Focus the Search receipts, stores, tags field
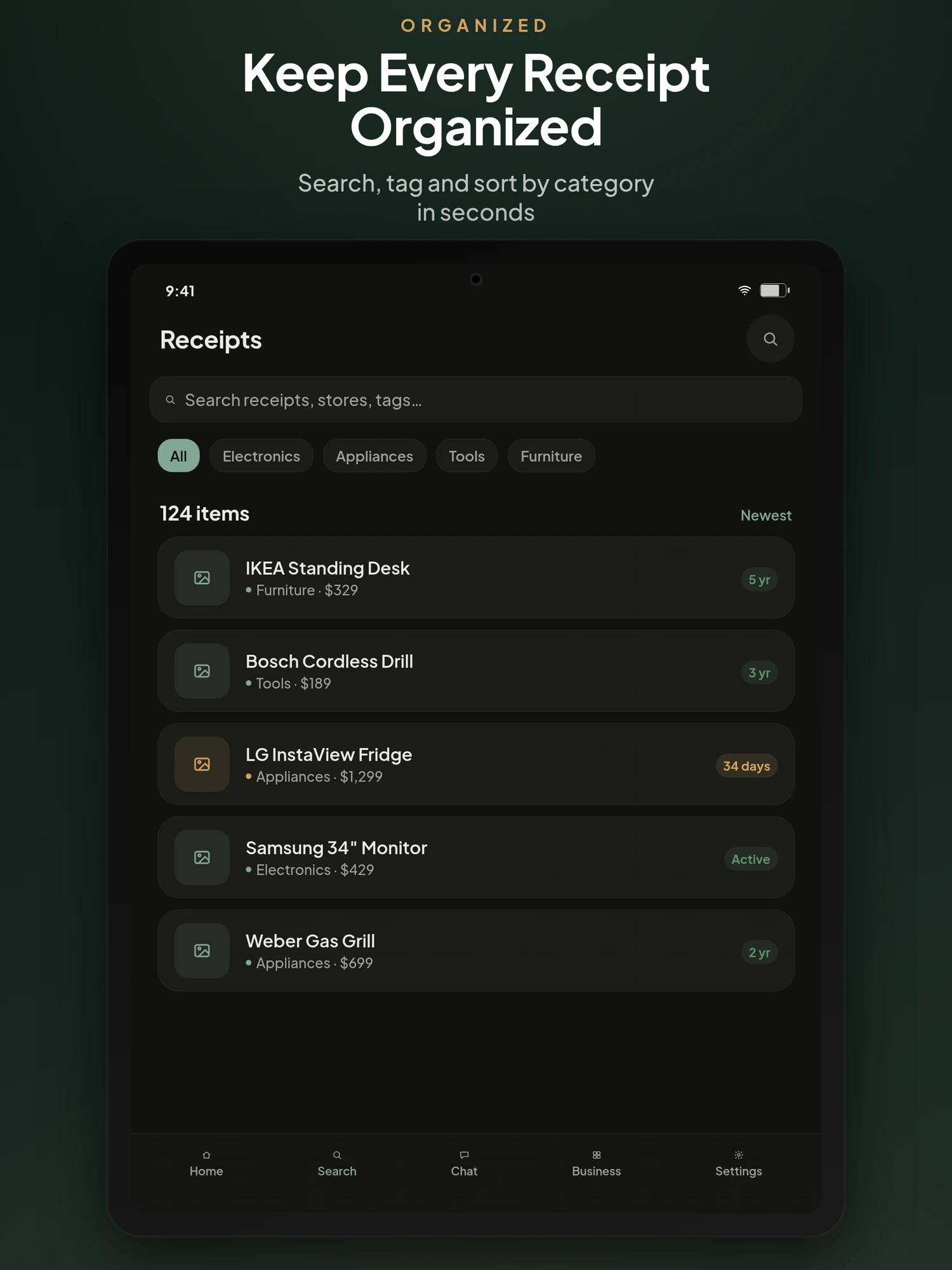Image resolution: width=952 pixels, height=1270 pixels. tap(476, 400)
